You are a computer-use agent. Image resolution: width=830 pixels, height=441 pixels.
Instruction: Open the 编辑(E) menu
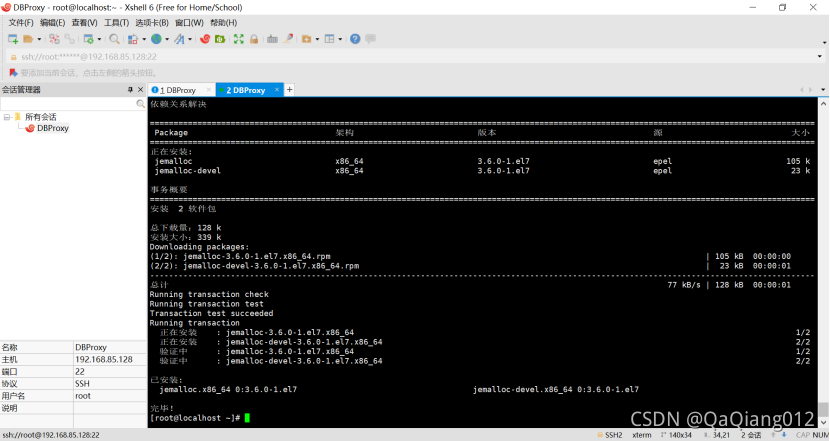52,23
